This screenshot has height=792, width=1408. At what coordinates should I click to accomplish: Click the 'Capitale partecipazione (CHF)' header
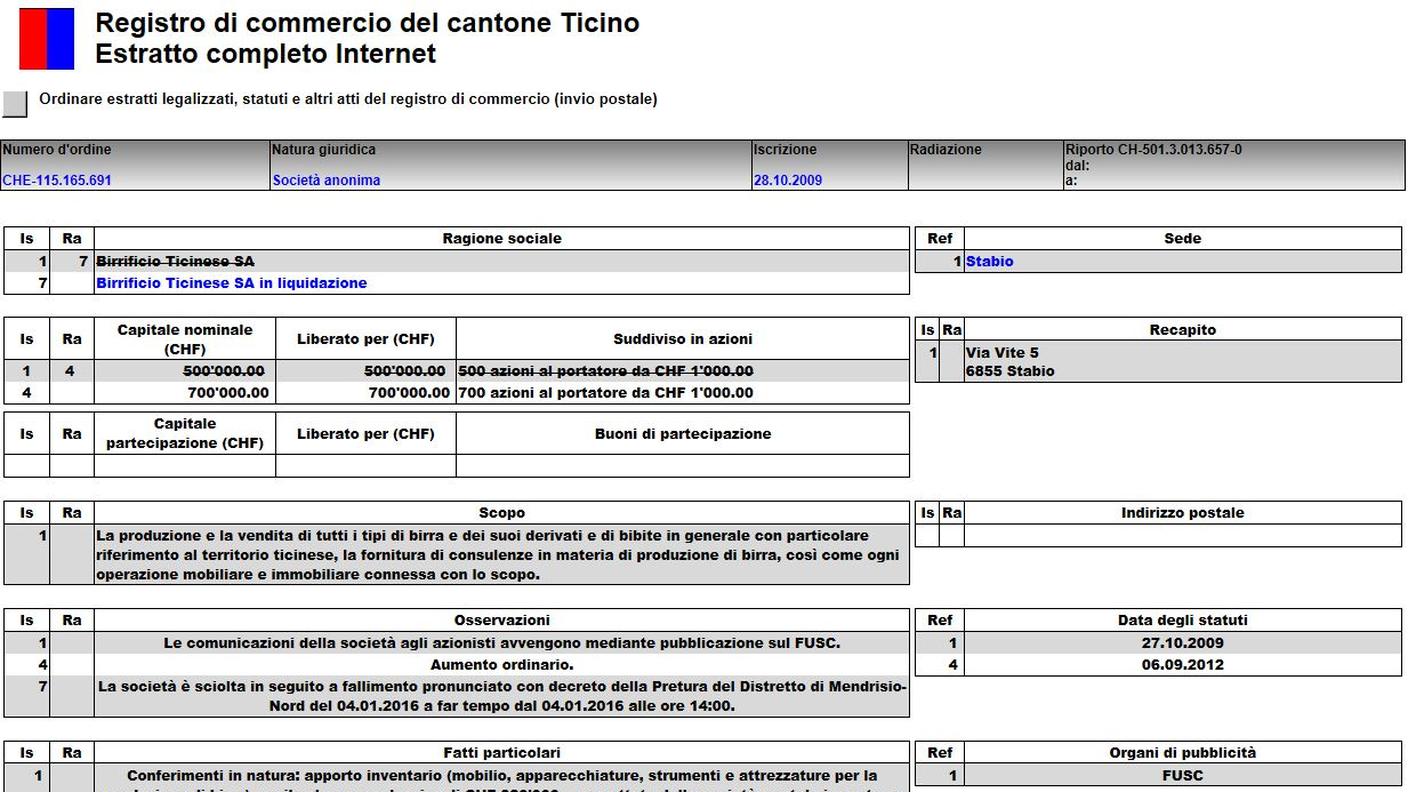[185, 434]
